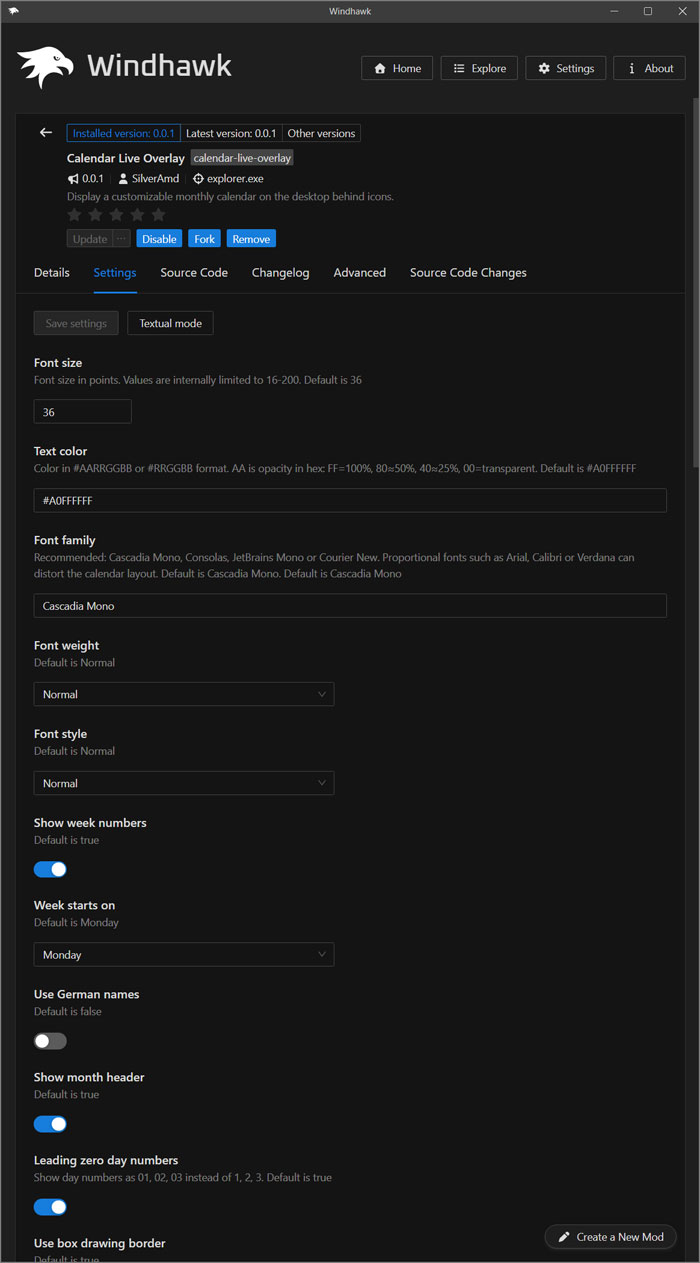
Task: Open the Windhawk Settings page
Action: [566, 68]
